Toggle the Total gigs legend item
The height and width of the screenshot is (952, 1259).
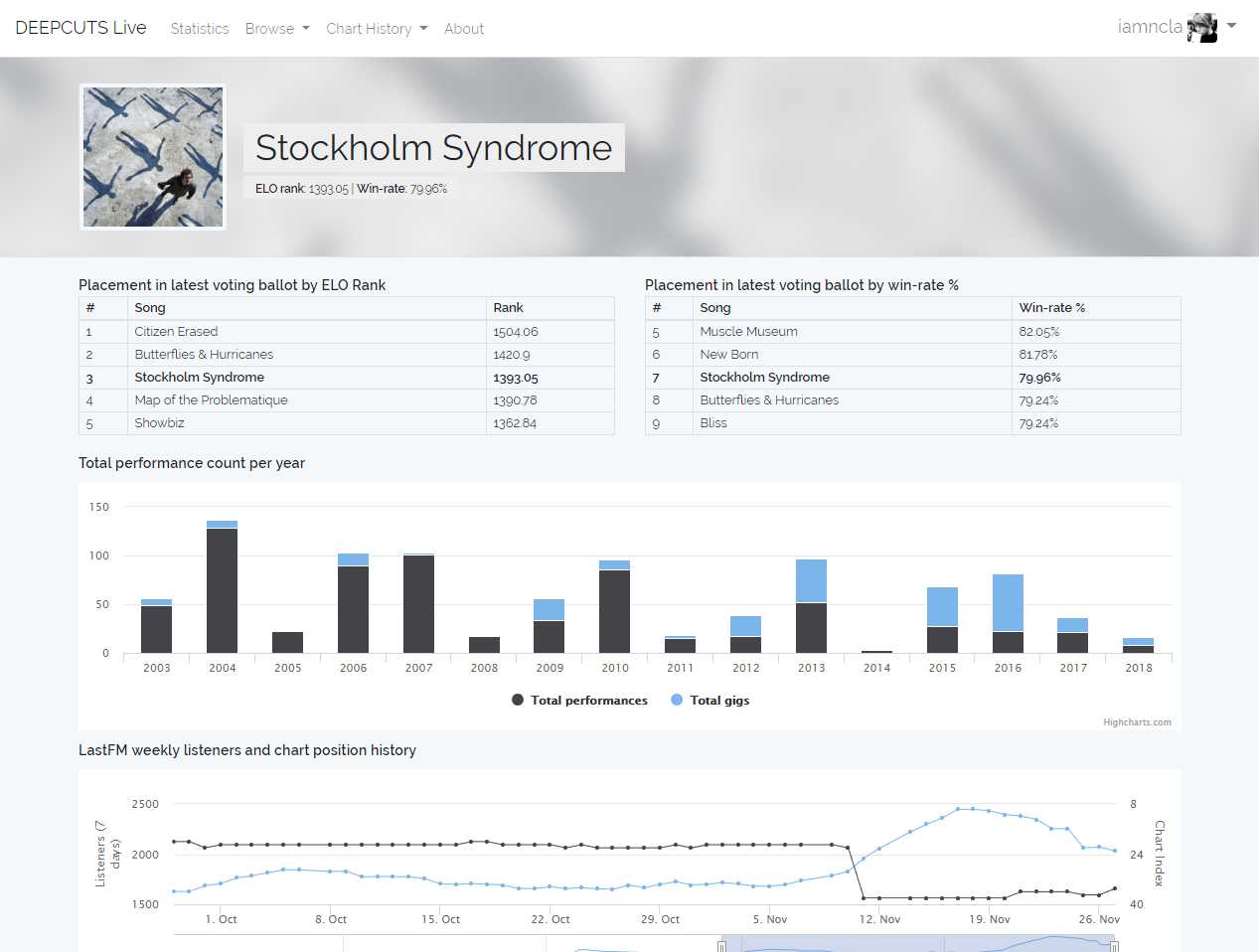tap(709, 700)
